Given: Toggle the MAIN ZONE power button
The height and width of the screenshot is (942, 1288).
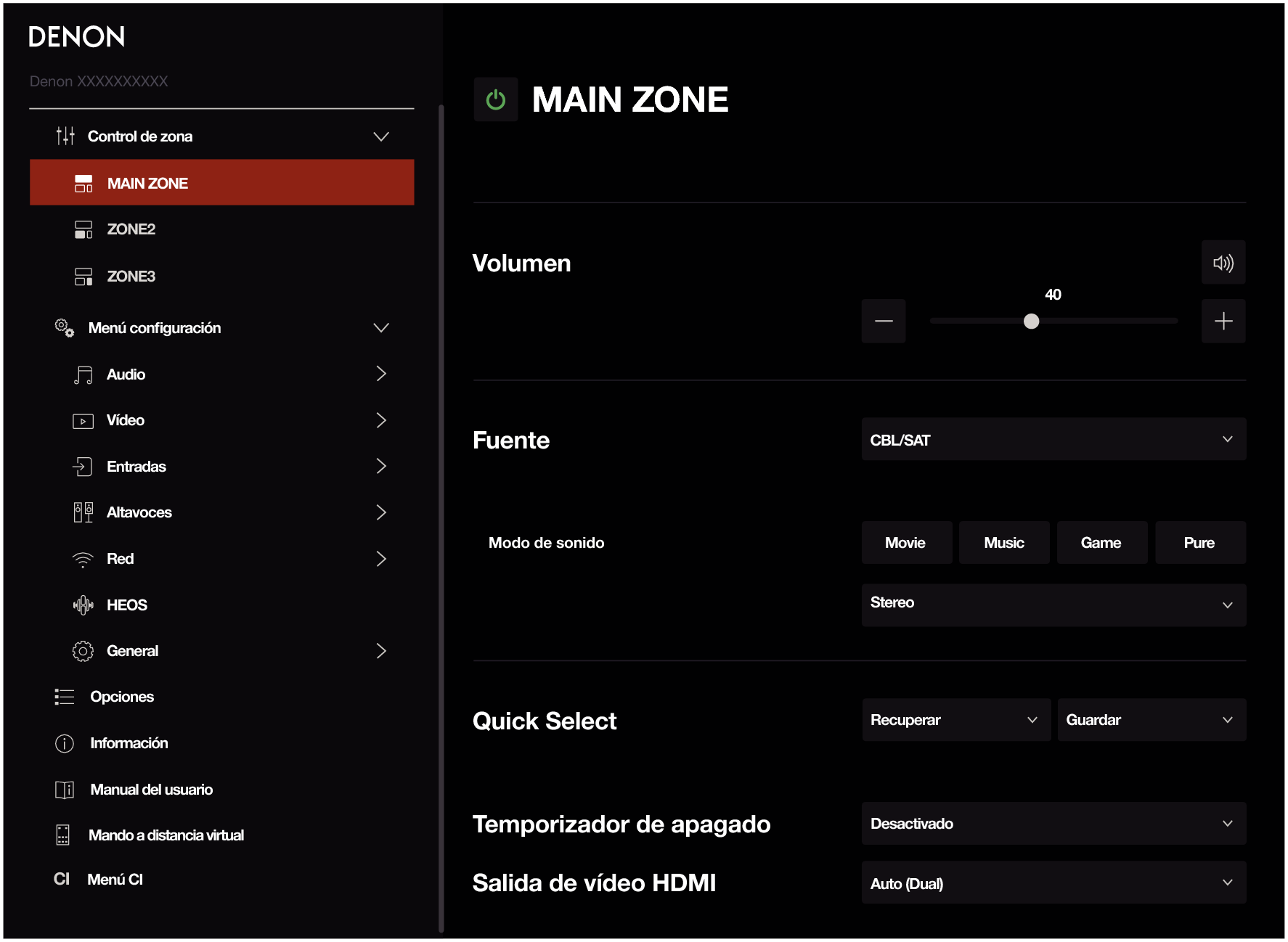Looking at the screenshot, I should (x=496, y=99).
